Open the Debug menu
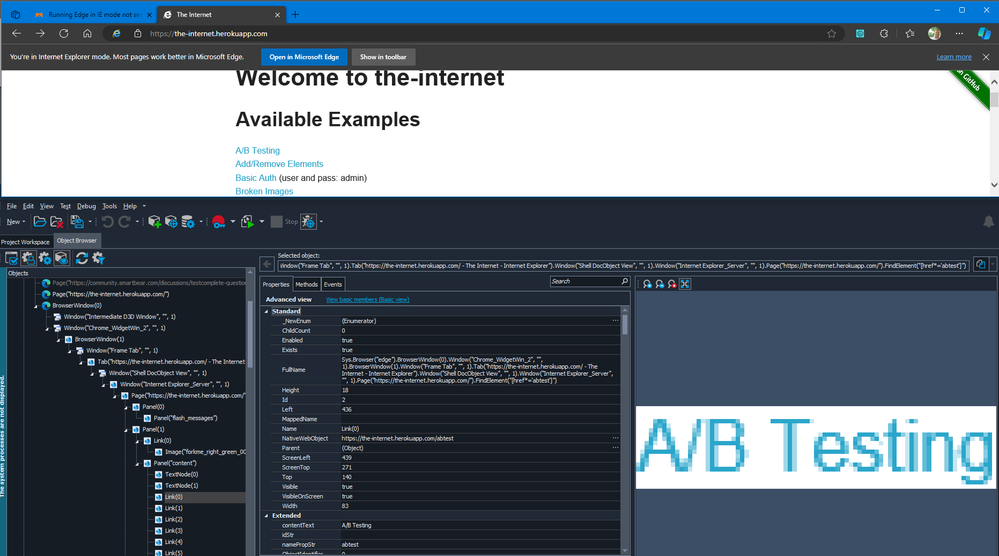 click(86, 206)
